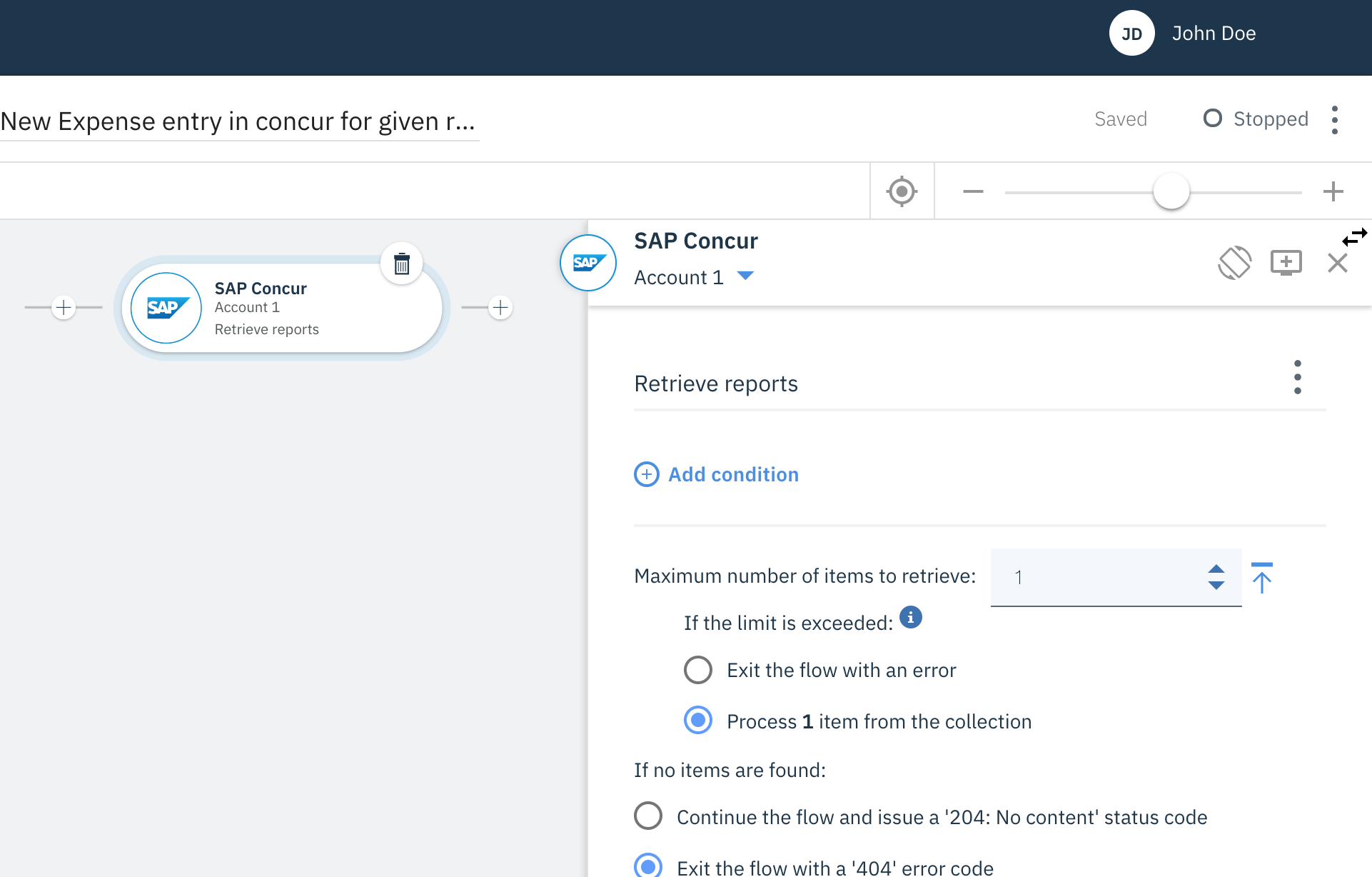Open the John Doe user menu
The image size is (1372, 877).
coord(1214,34)
